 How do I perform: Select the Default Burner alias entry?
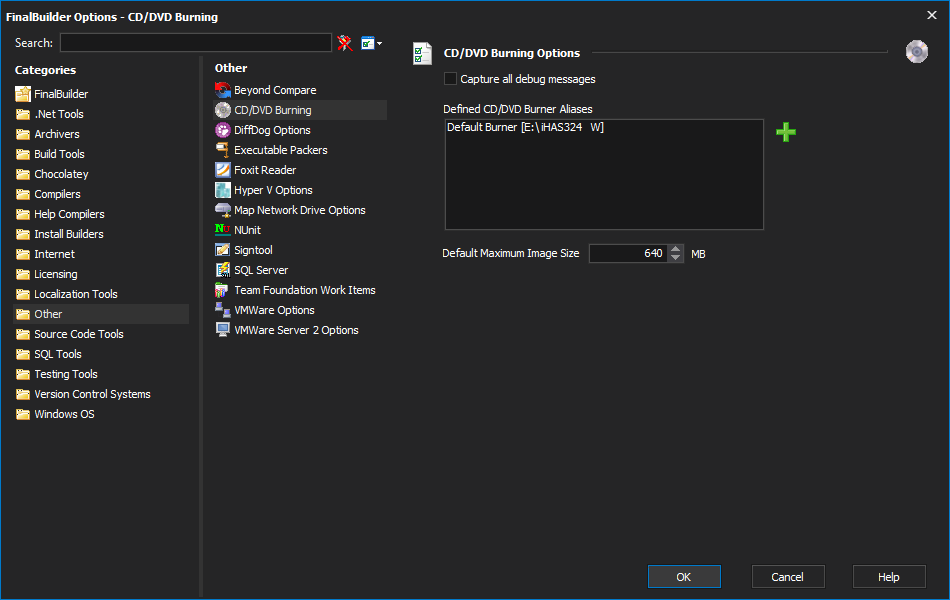(525, 127)
